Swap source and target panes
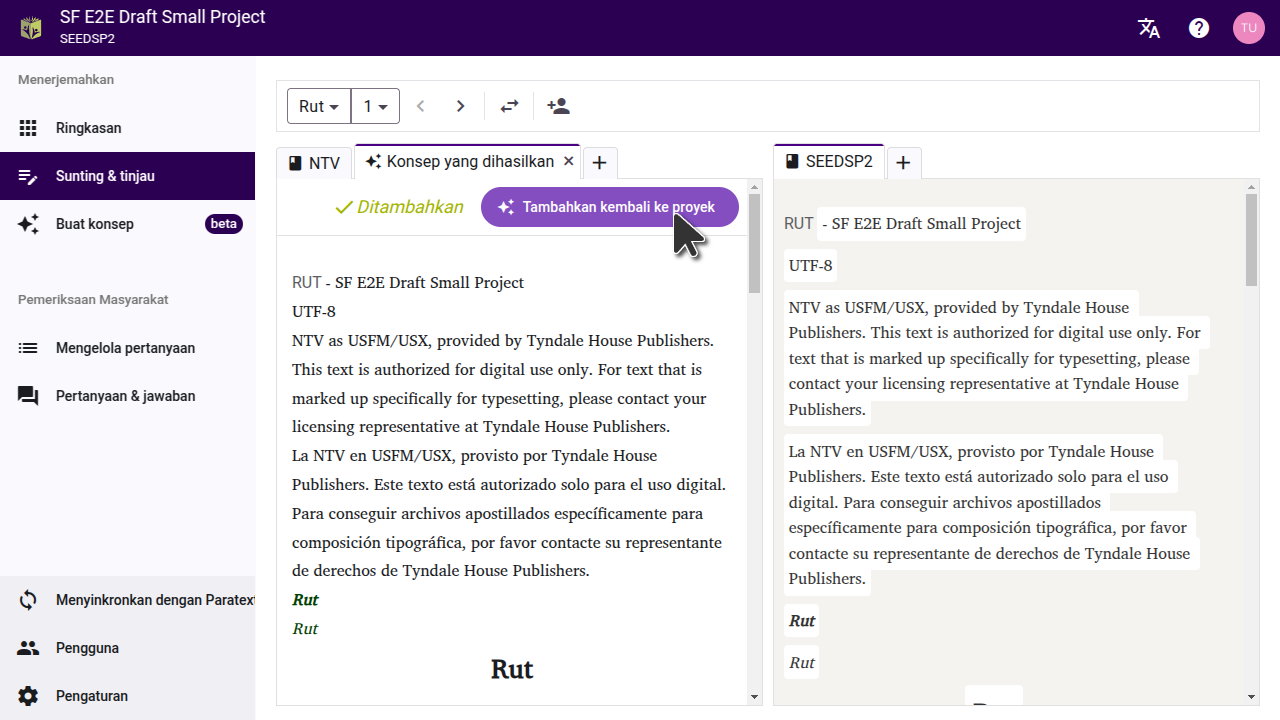Screen dimensions: 1280x720 coord(510,106)
